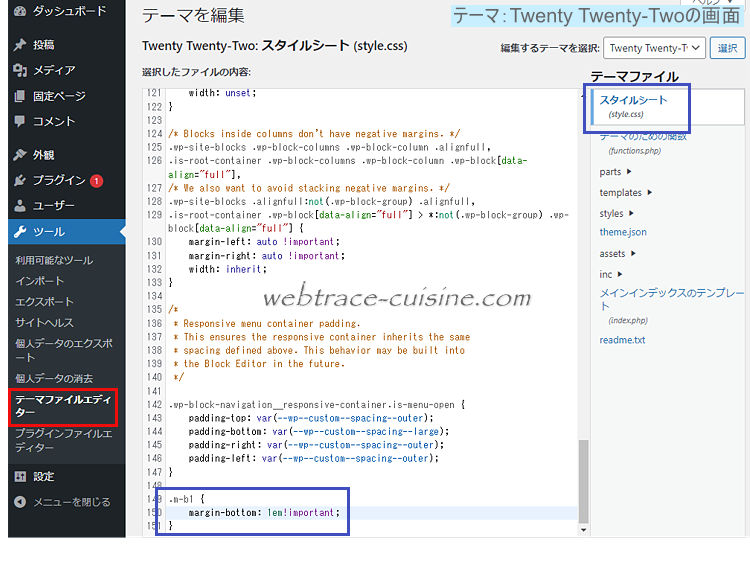This screenshot has width=750, height=566.
Task: Expand the templates folder
Action: tap(626, 193)
